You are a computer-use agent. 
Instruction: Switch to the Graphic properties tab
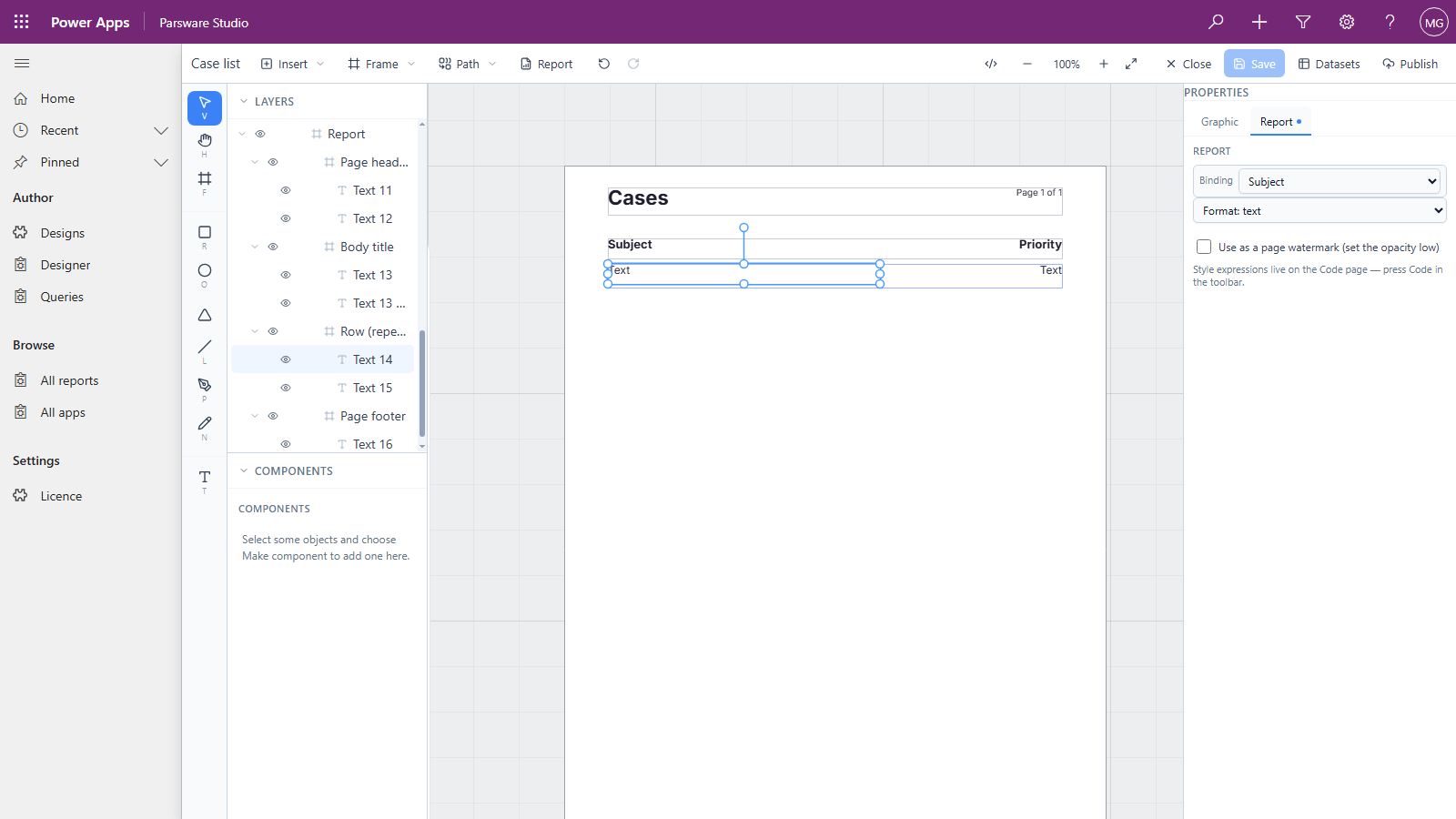[1219, 122]
